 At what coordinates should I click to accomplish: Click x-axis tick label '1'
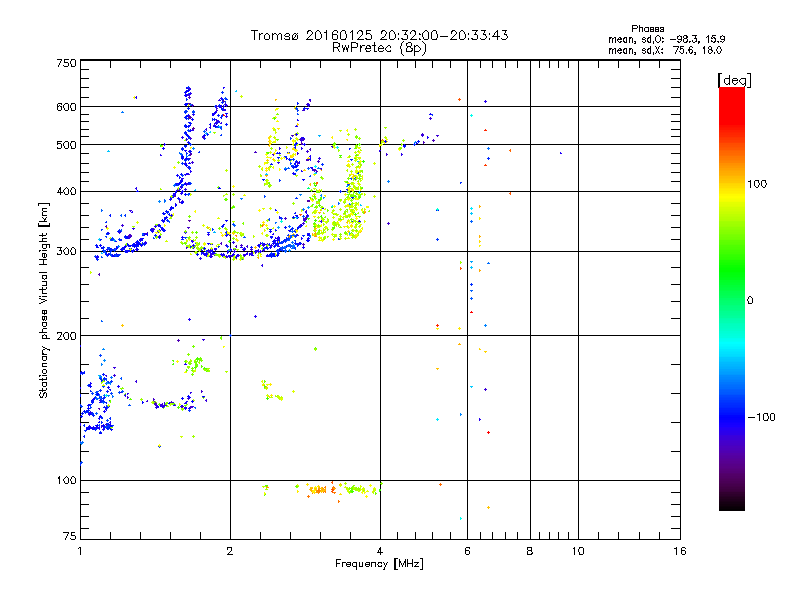[x=80, y=551]
